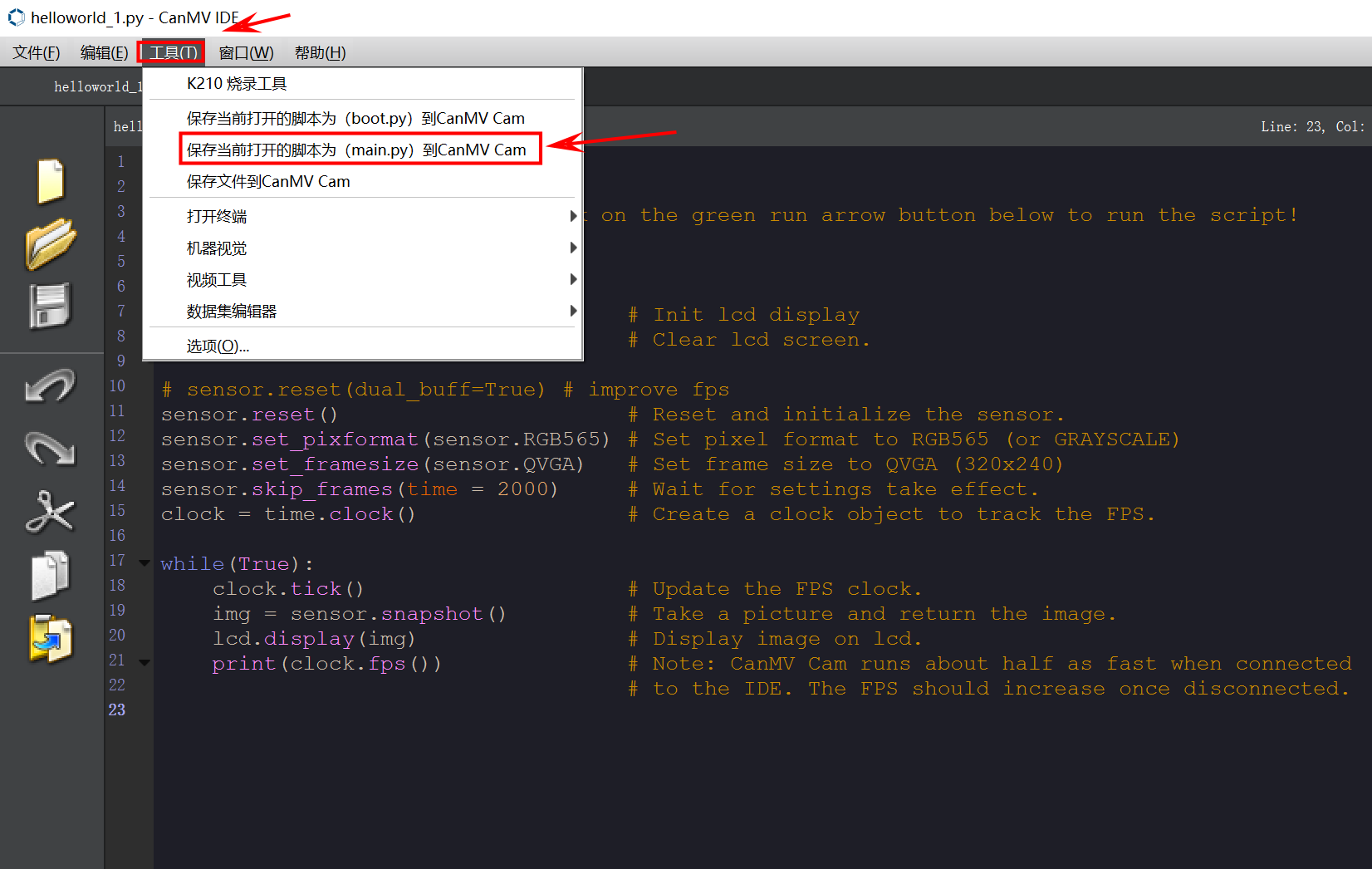Image resolution: width=1372 pixels, height=869 pixels.
Task: Click the Save floppy disk icon
Action: coord(51,306)
